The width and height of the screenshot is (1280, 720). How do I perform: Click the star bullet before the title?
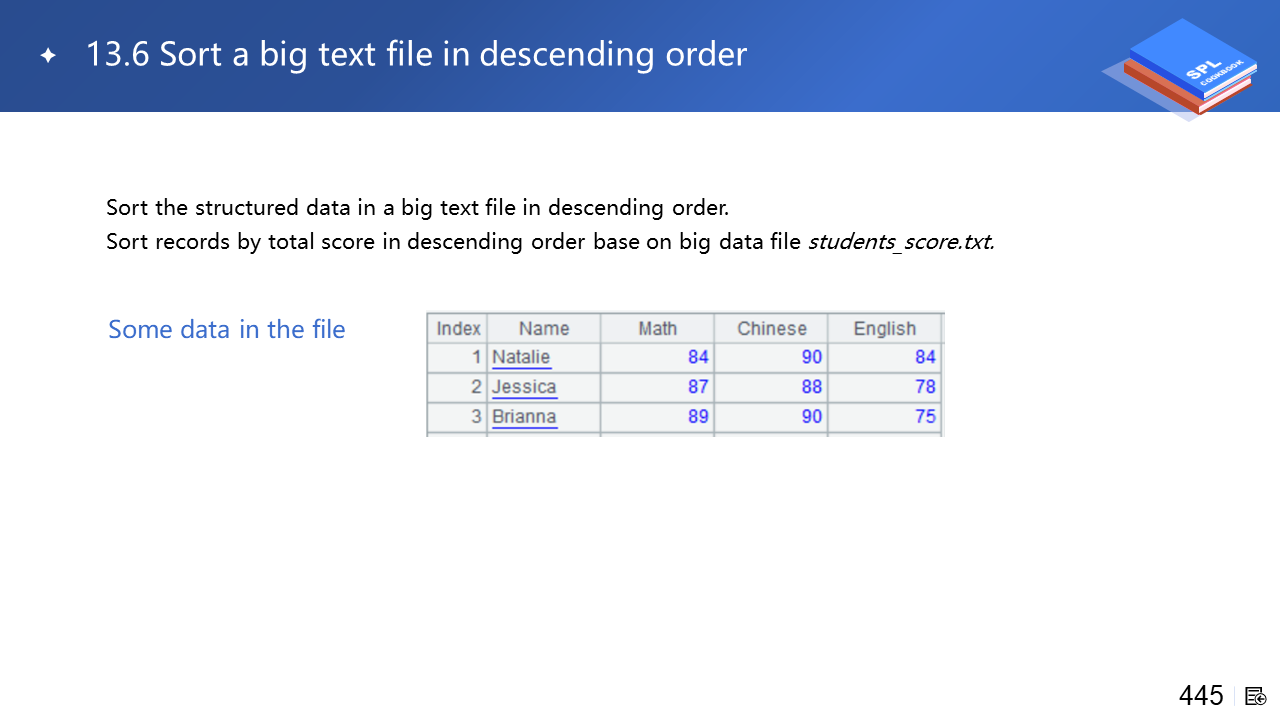click(x=48, y=56)
